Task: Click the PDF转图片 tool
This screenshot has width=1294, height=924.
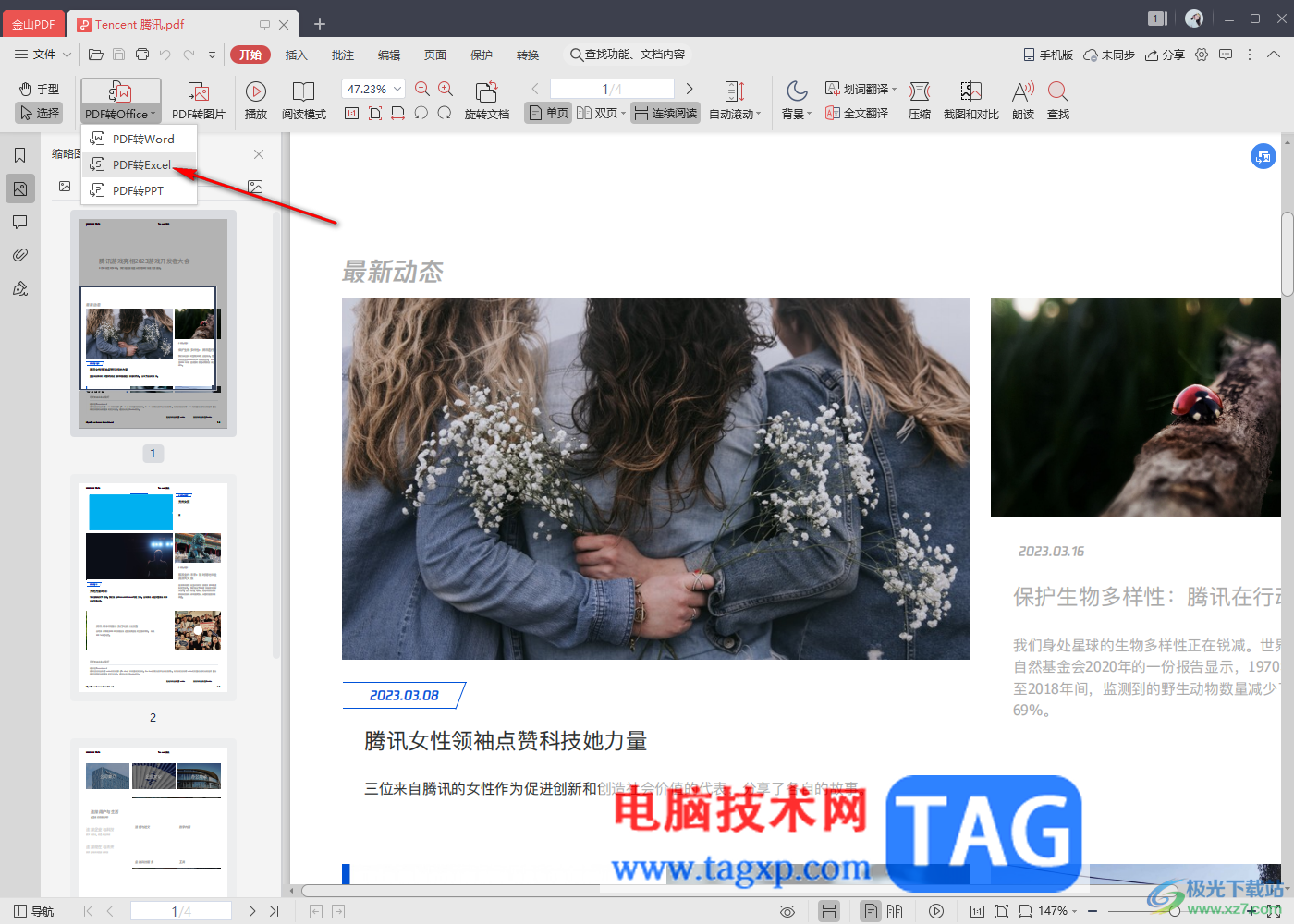Action: point(198,101)
